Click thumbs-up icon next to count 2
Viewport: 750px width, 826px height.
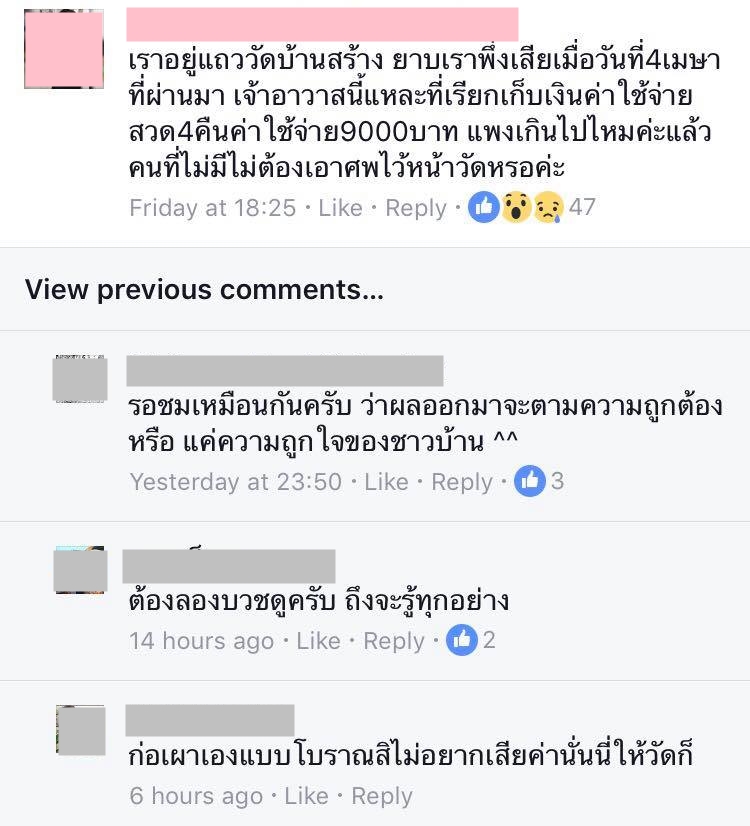click(461, 640)
